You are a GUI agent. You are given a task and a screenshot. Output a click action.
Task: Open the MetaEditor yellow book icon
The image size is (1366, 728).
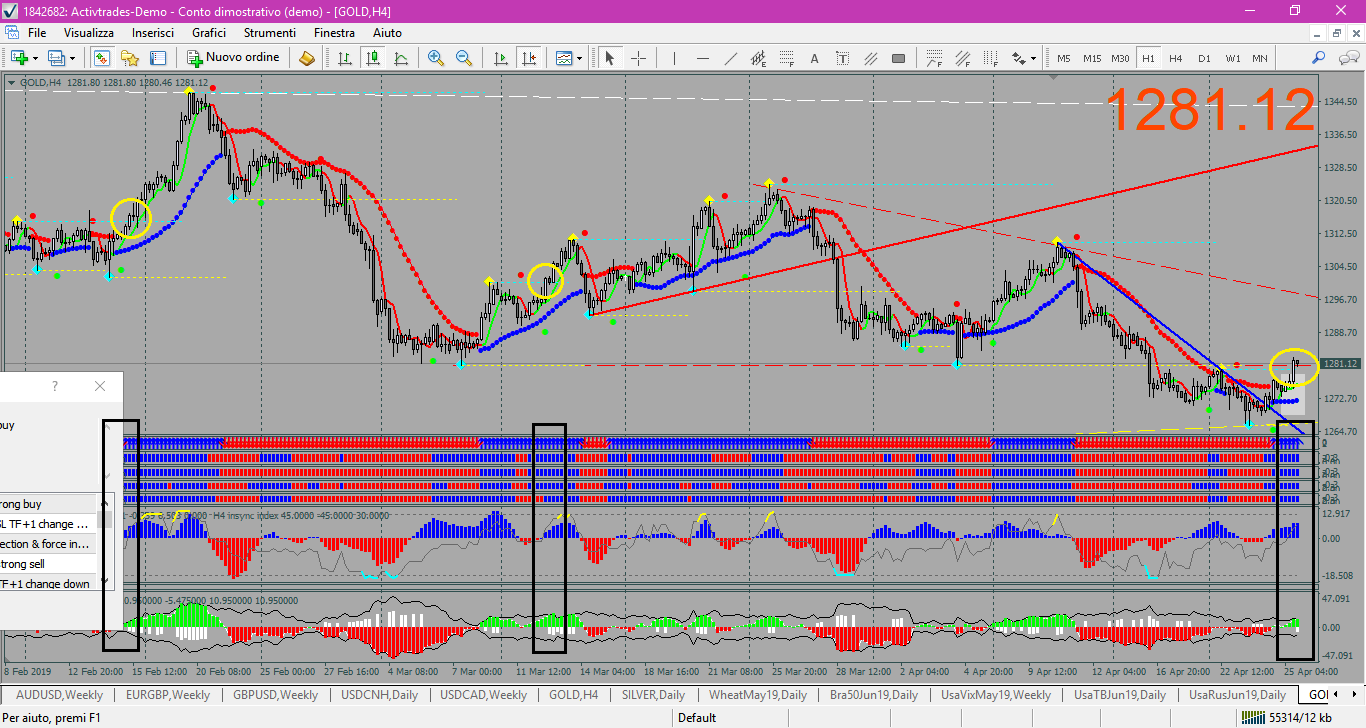307,58
